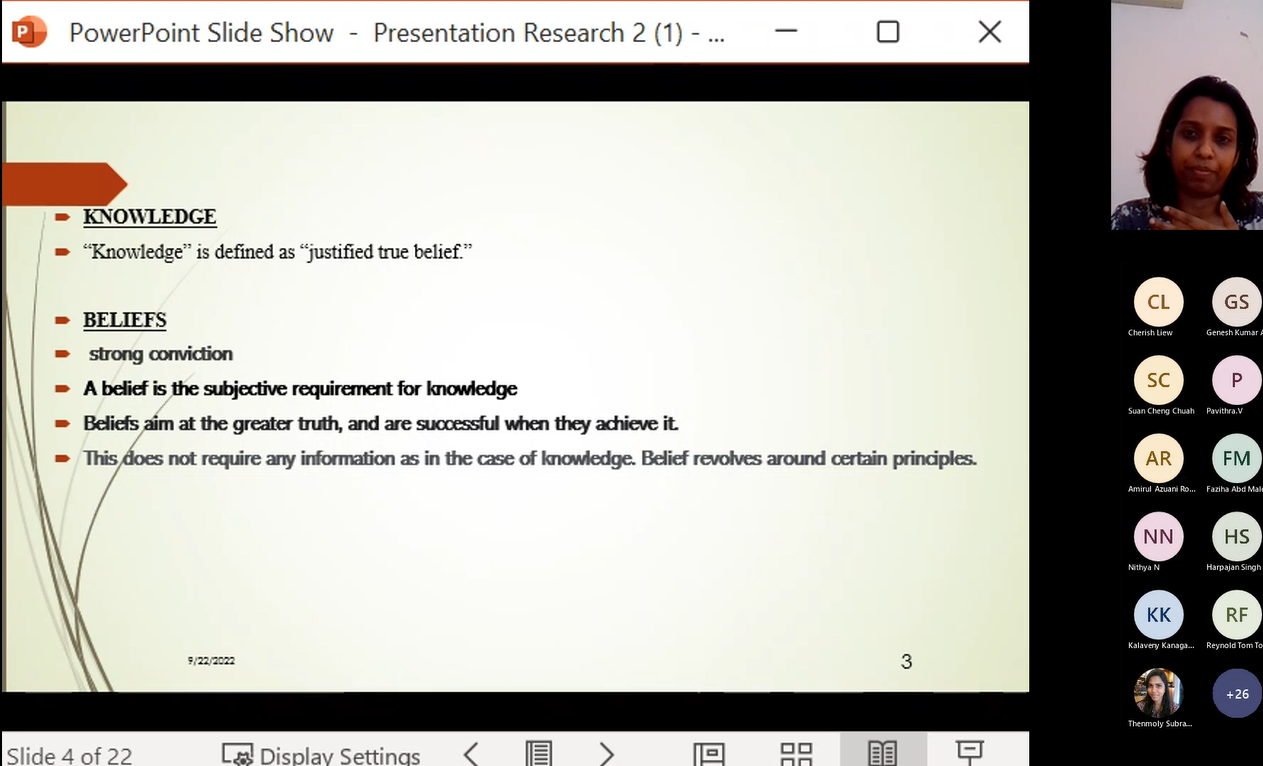The image size is (1263, 766).
Task: Click the PowerPoint logo in title bar
Action: [x=30, y=32]
